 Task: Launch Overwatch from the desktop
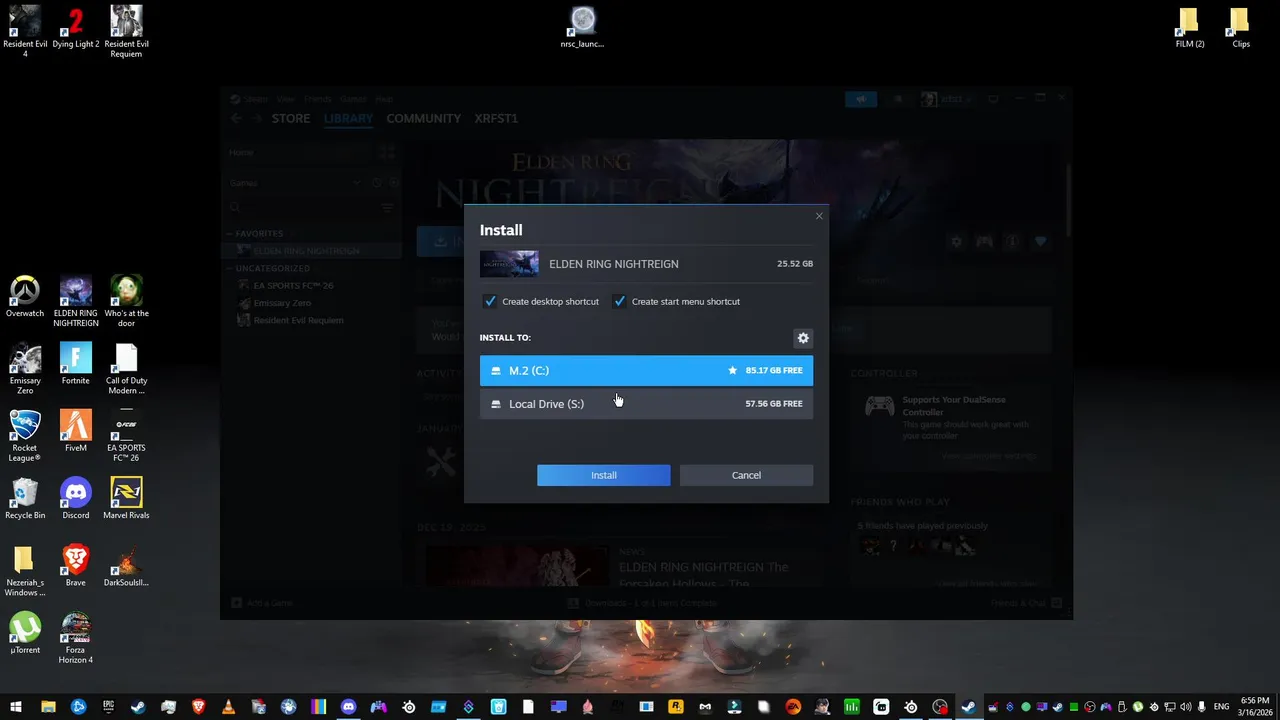click(x=25, y=296)
